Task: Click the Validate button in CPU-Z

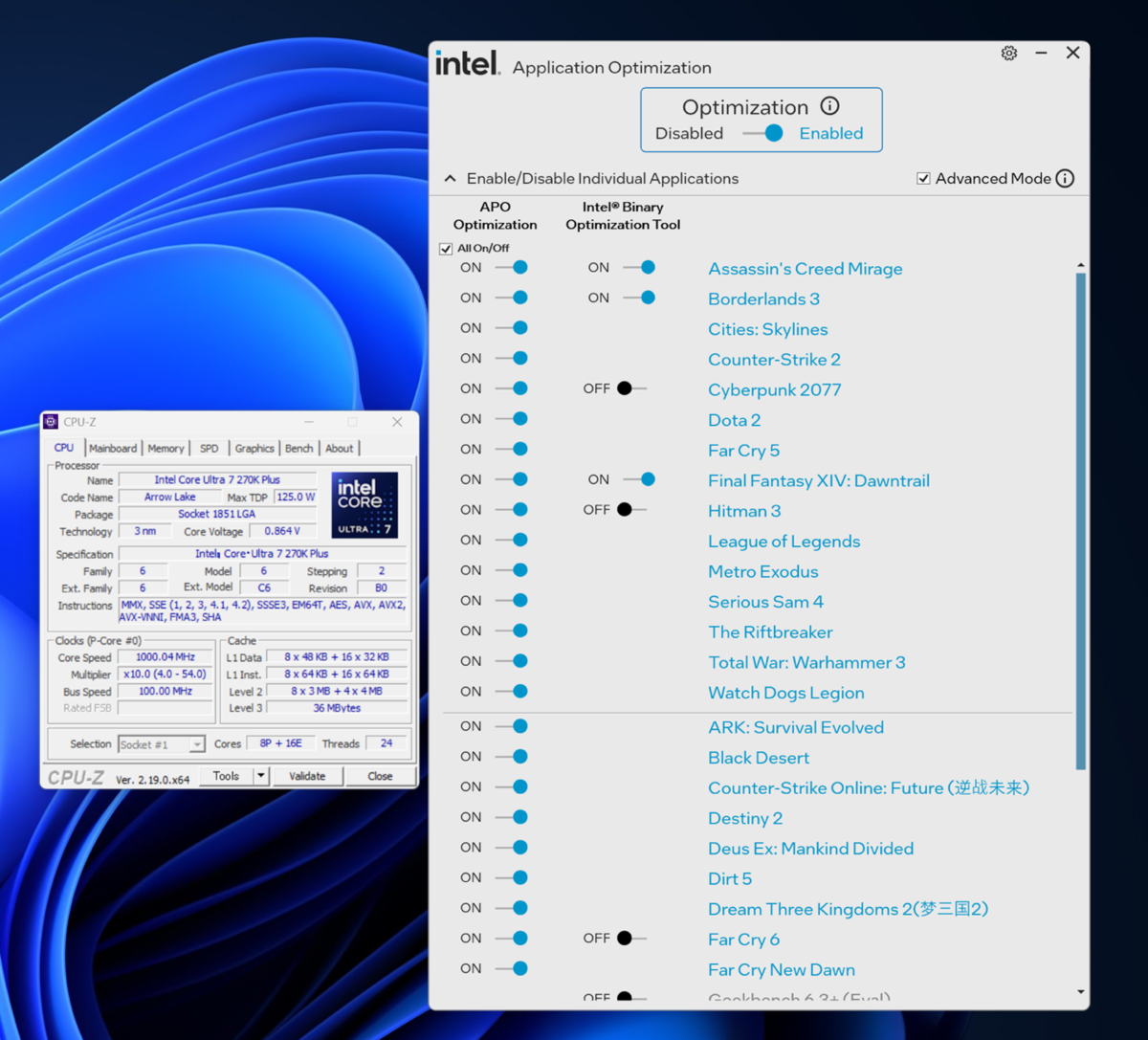Action: tap(307, 776)
